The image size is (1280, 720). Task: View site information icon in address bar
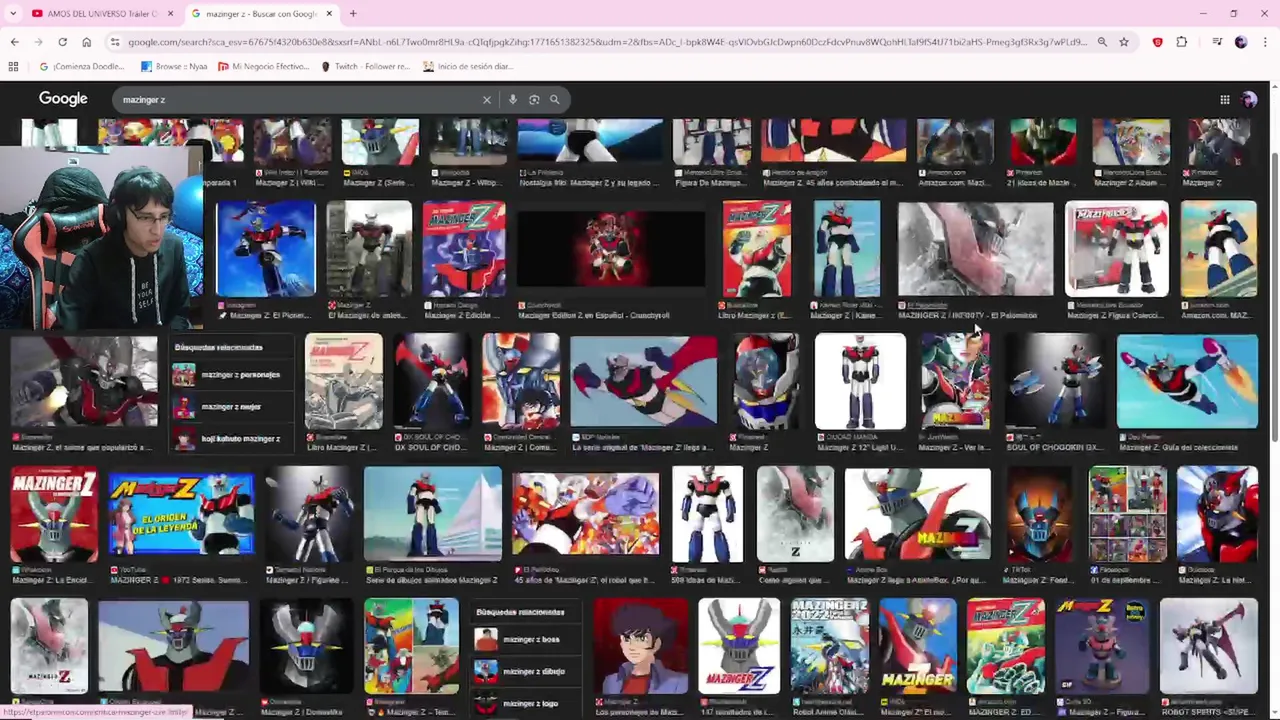pyautogui.click(x=115, y=42)
